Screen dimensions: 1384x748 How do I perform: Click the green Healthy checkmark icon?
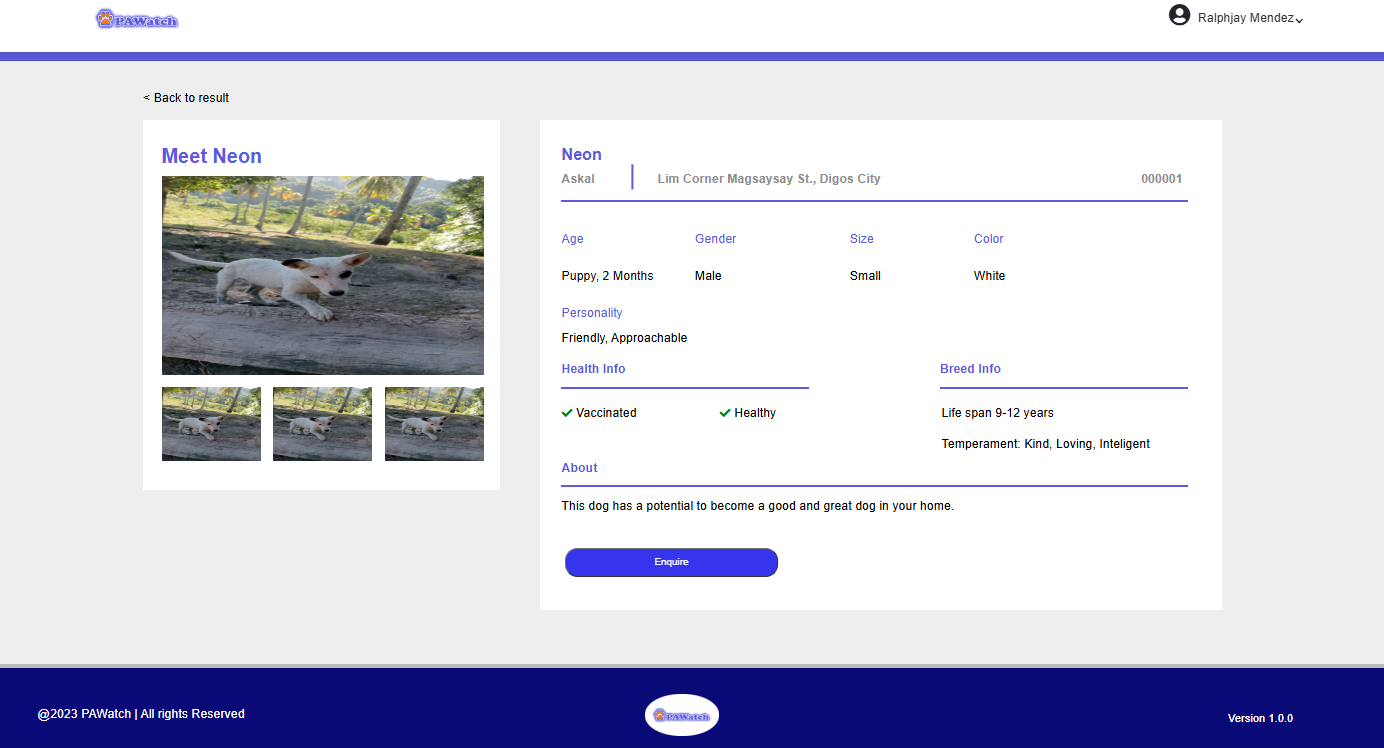(725, 413)
